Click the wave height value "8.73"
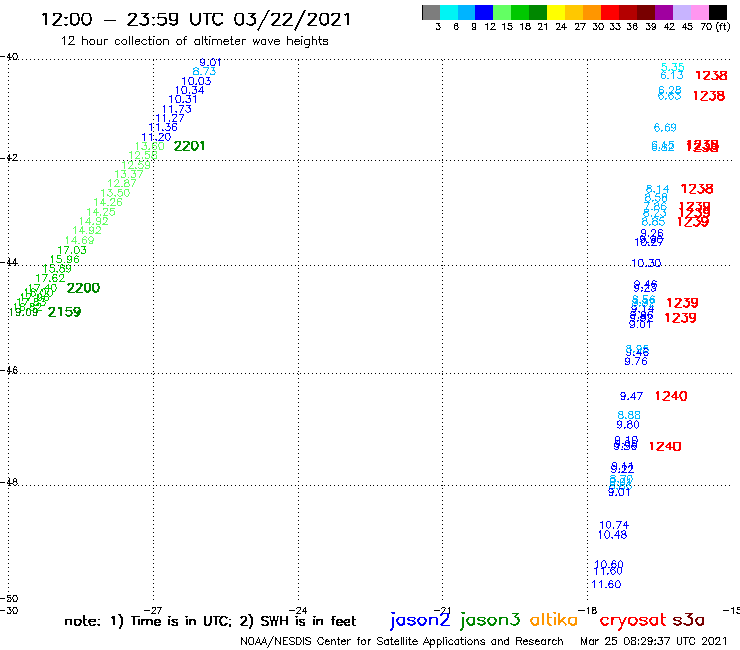The image size is (740, 650). pyautogui.click(x=204, y=71)
